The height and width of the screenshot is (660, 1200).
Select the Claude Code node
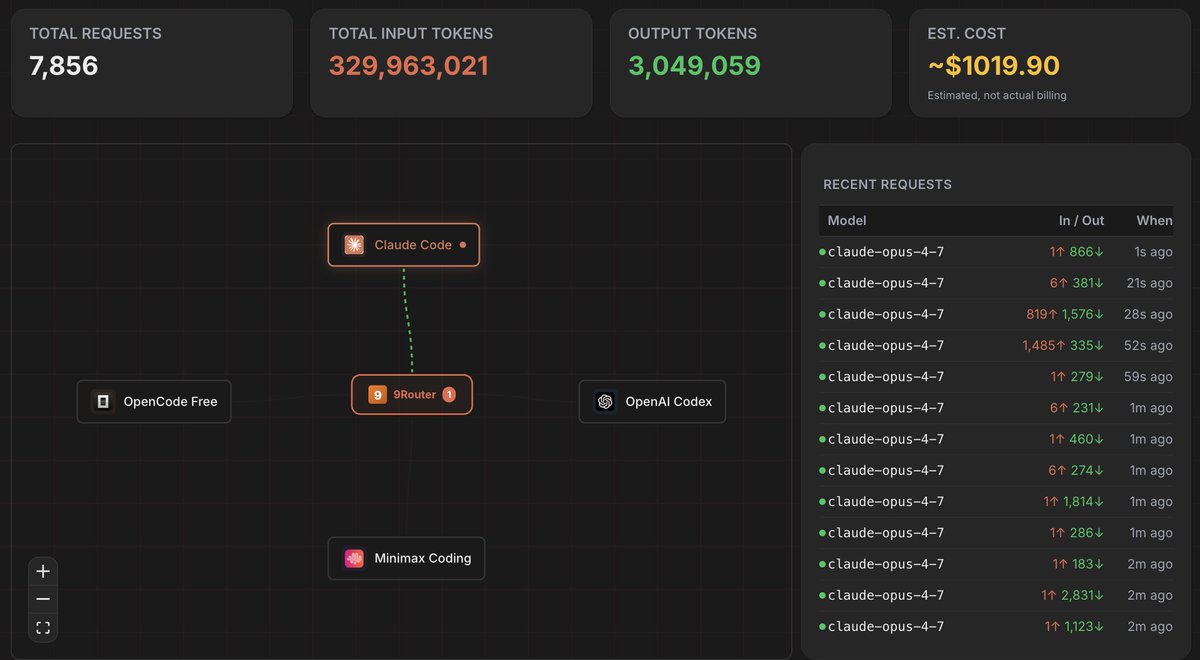tap(404, 245)
